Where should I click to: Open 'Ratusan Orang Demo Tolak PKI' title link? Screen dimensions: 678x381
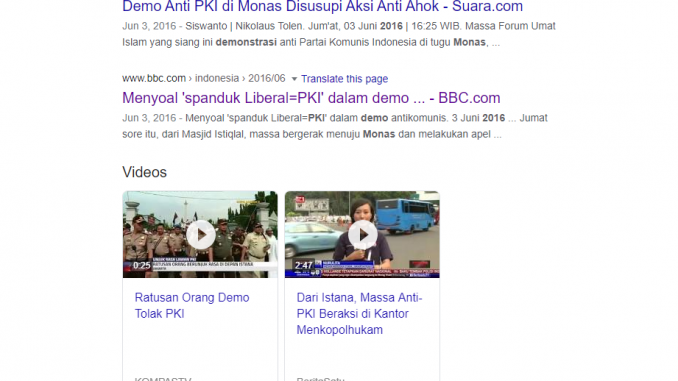click(x=192, y=305)
